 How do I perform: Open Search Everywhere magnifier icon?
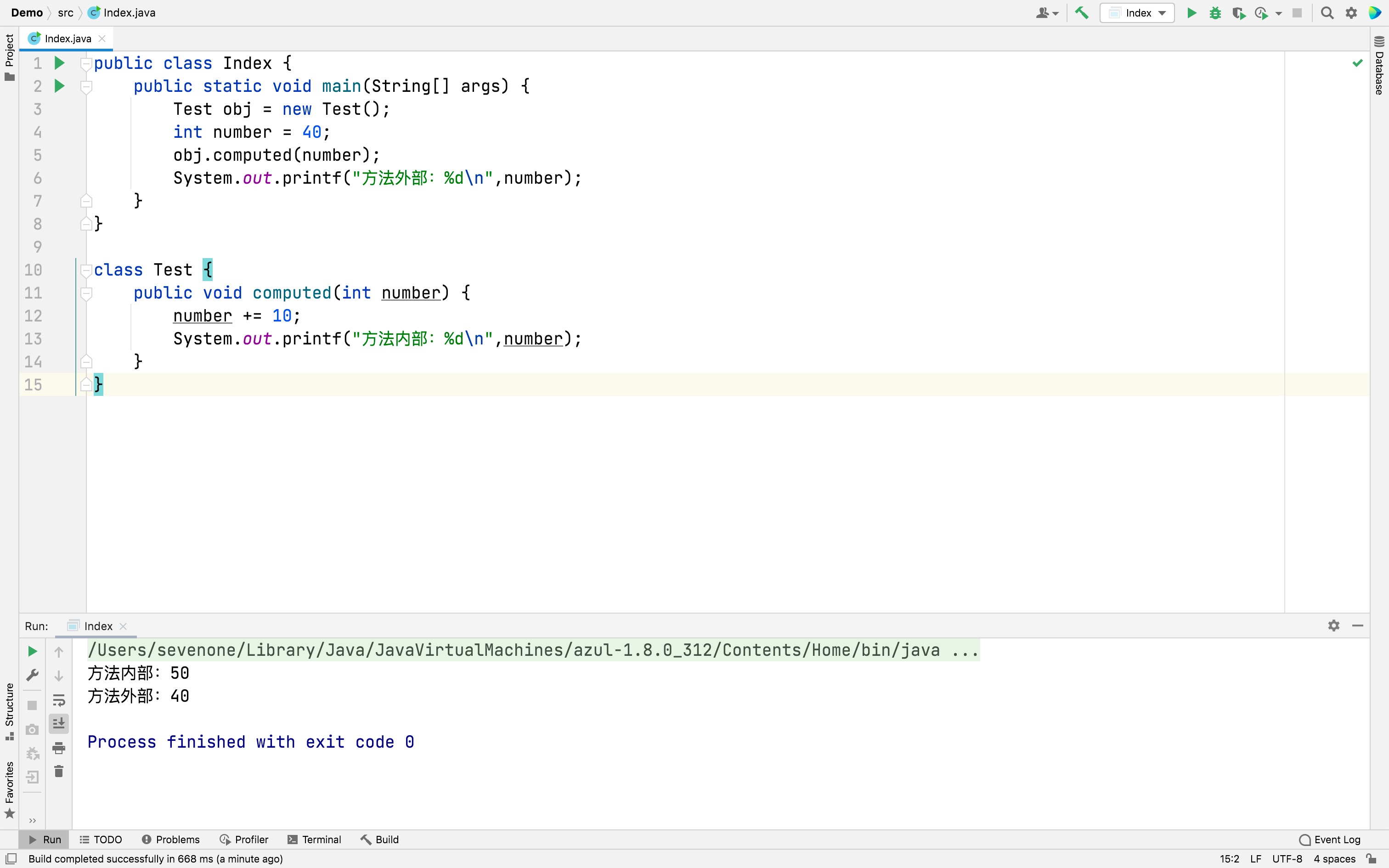1327,13
